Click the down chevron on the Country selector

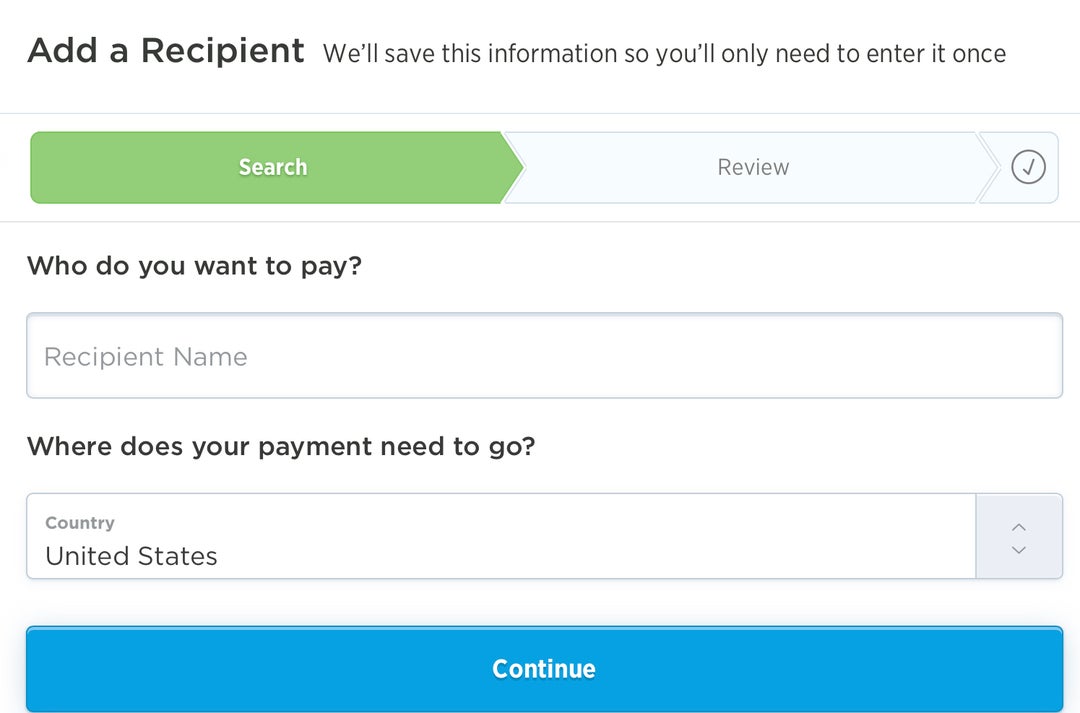pyautogui.click(x=1018, y=549)
